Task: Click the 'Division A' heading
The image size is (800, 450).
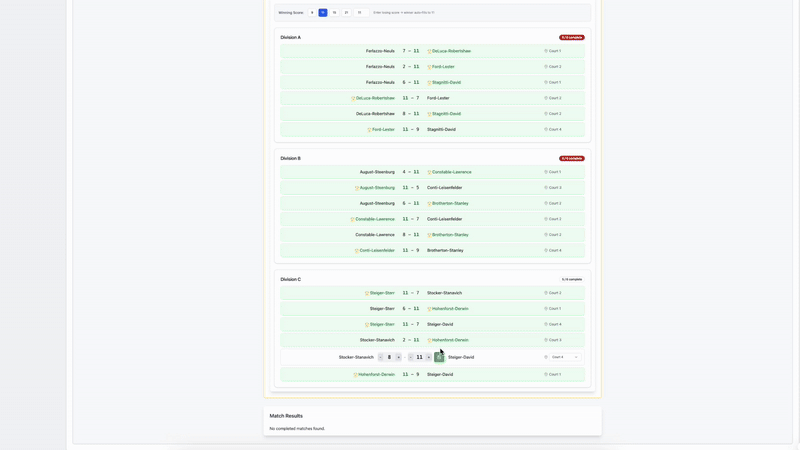Action: 290,37
